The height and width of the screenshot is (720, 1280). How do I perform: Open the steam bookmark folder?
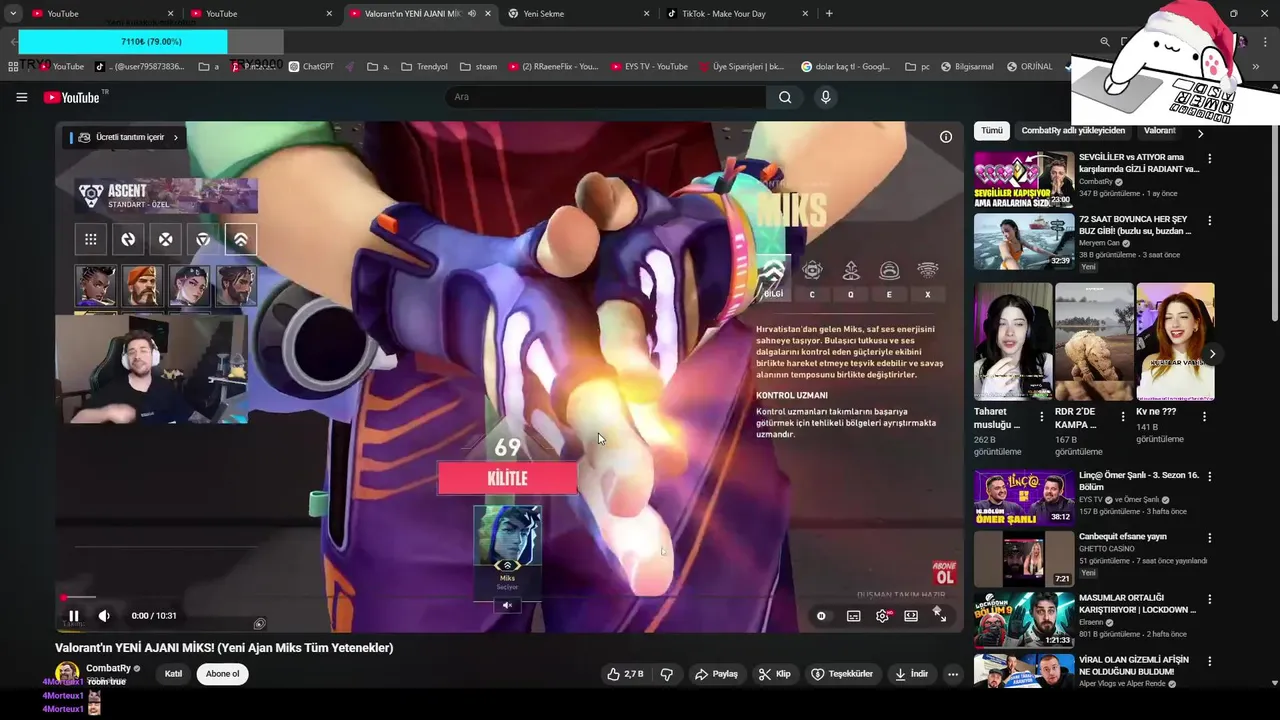pos(478,67)
